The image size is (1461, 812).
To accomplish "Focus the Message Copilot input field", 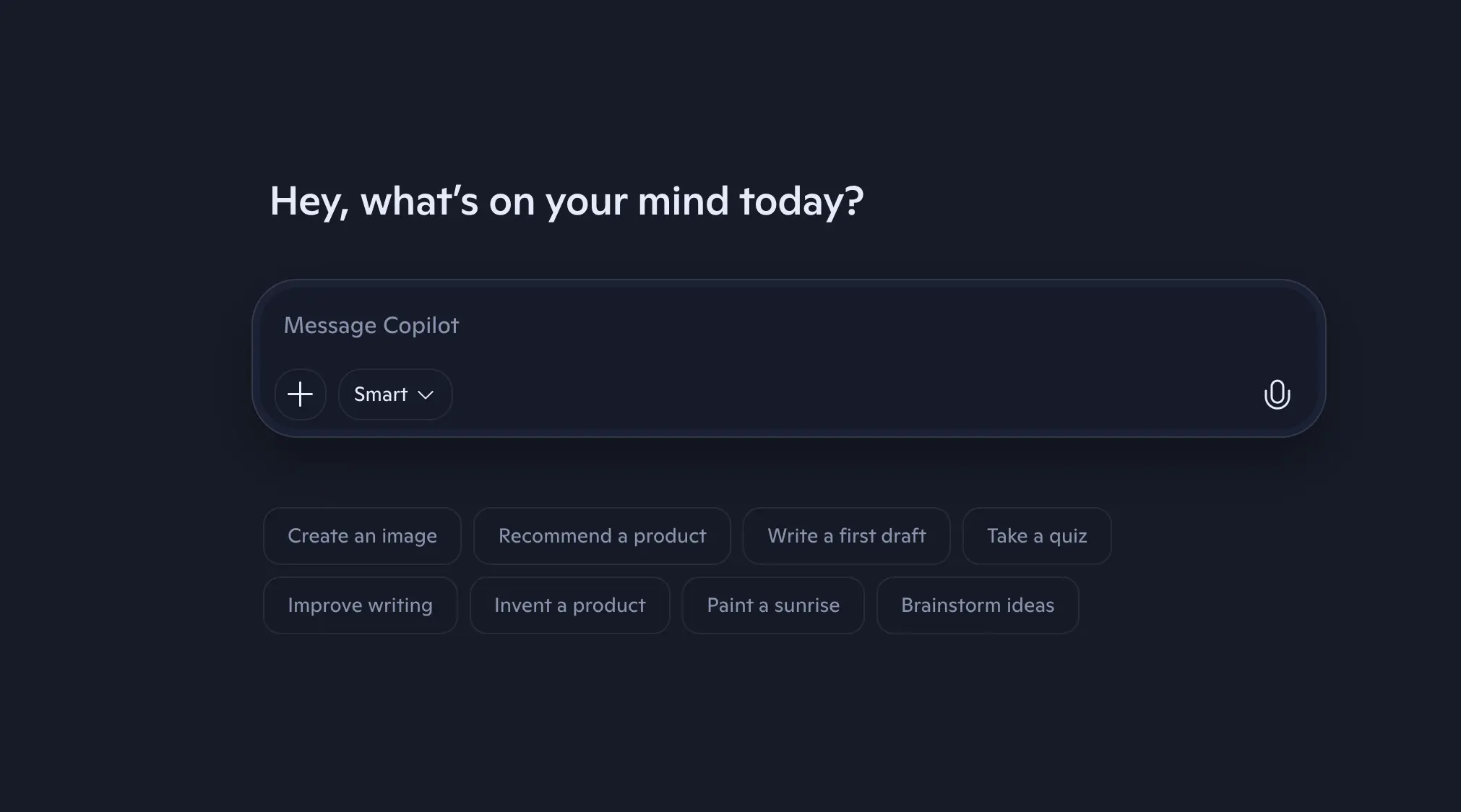I will click(x=723, y=325).
